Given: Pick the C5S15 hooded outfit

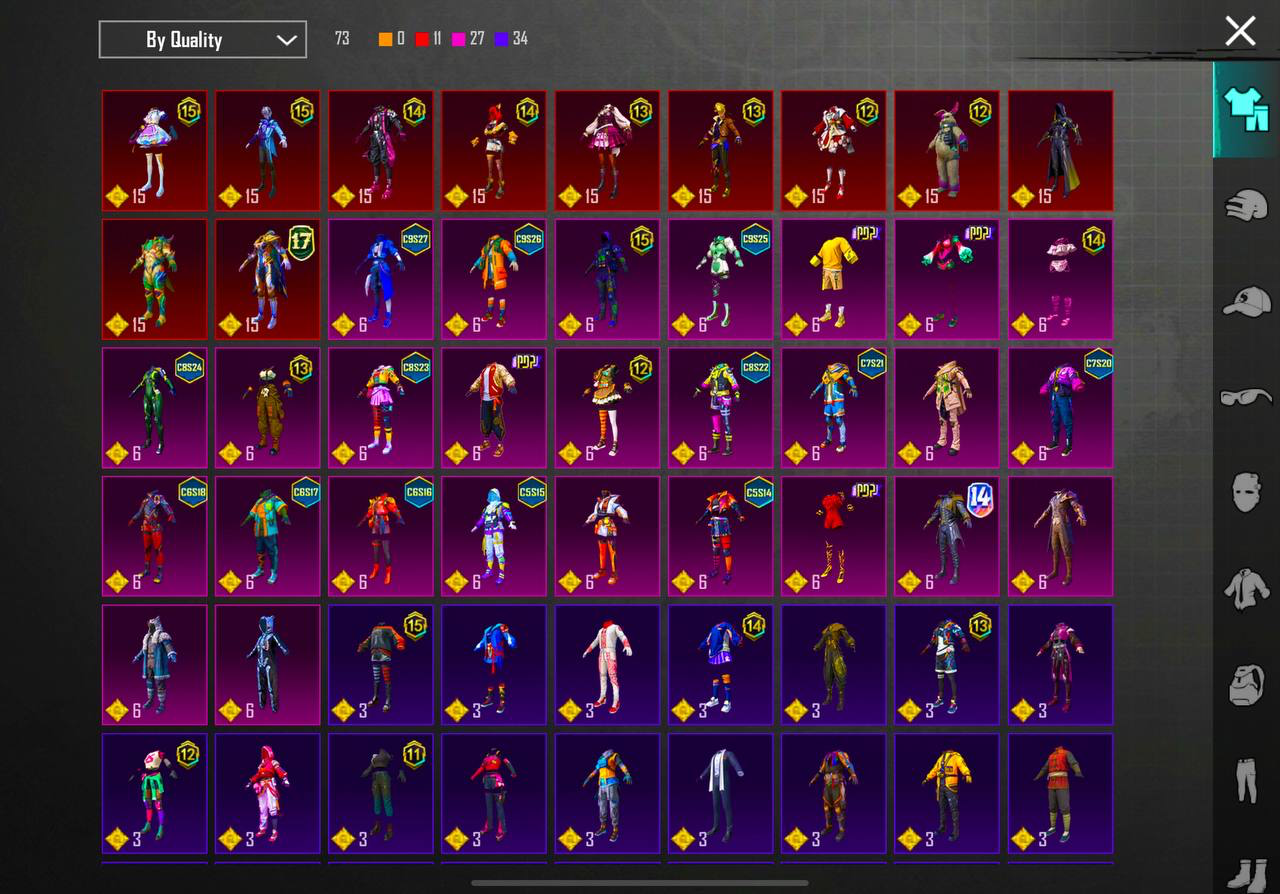Looking at the screenshot, I should coord(493,535).
